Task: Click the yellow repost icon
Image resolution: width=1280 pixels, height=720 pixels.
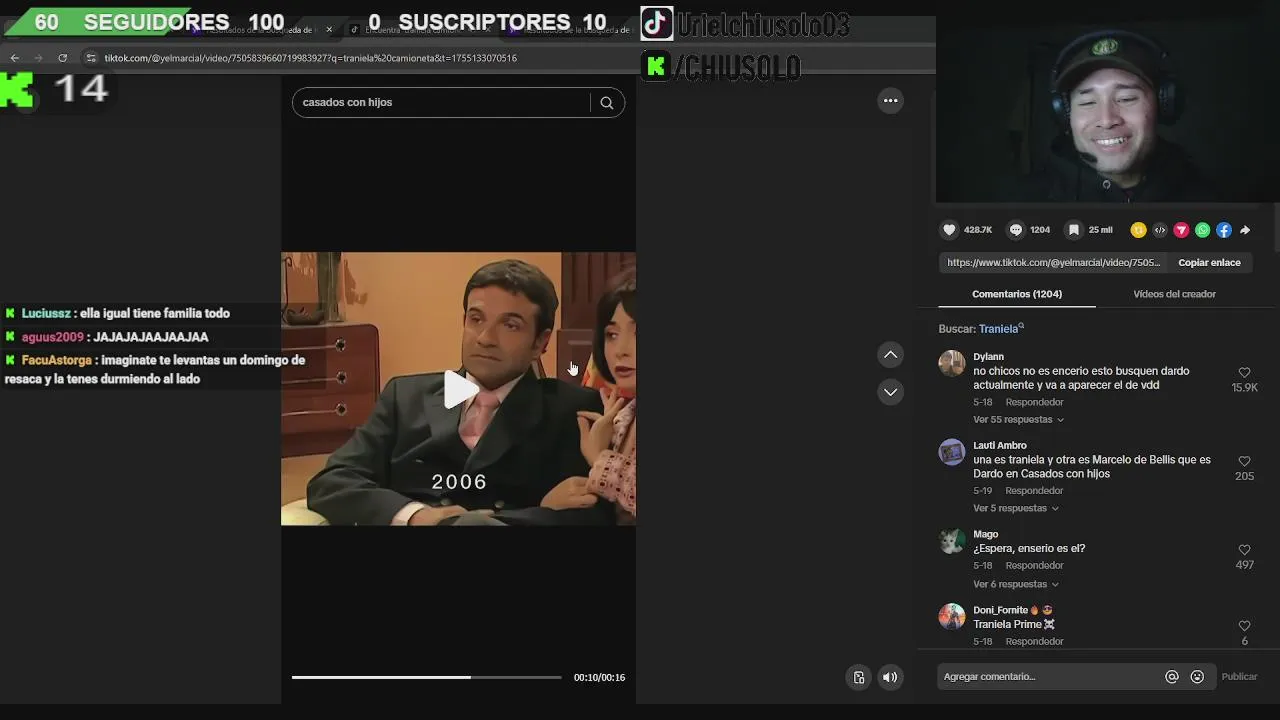Action: (x=1138, y=230)
